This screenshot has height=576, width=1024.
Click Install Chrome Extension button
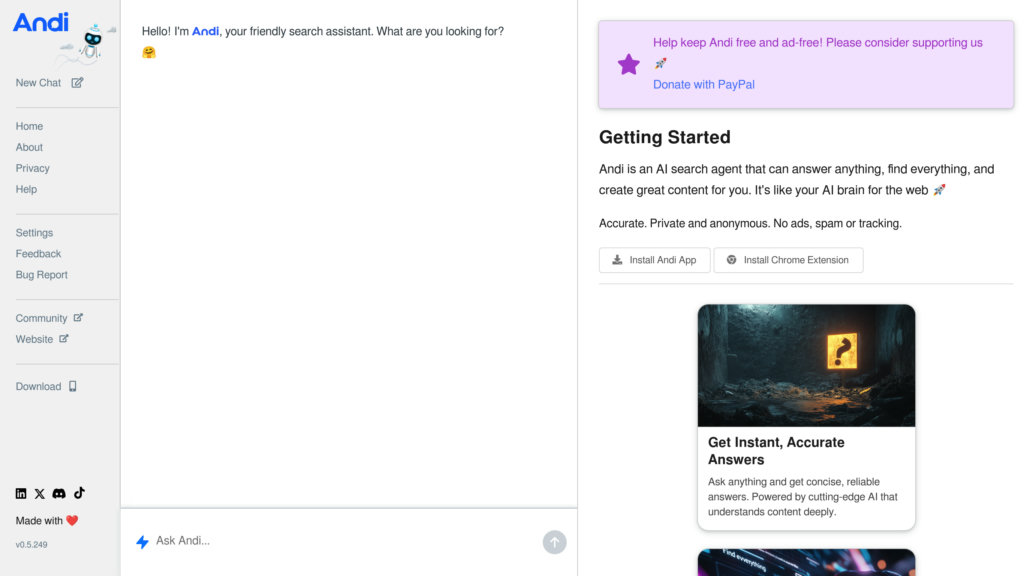click(x=788, y=260)
